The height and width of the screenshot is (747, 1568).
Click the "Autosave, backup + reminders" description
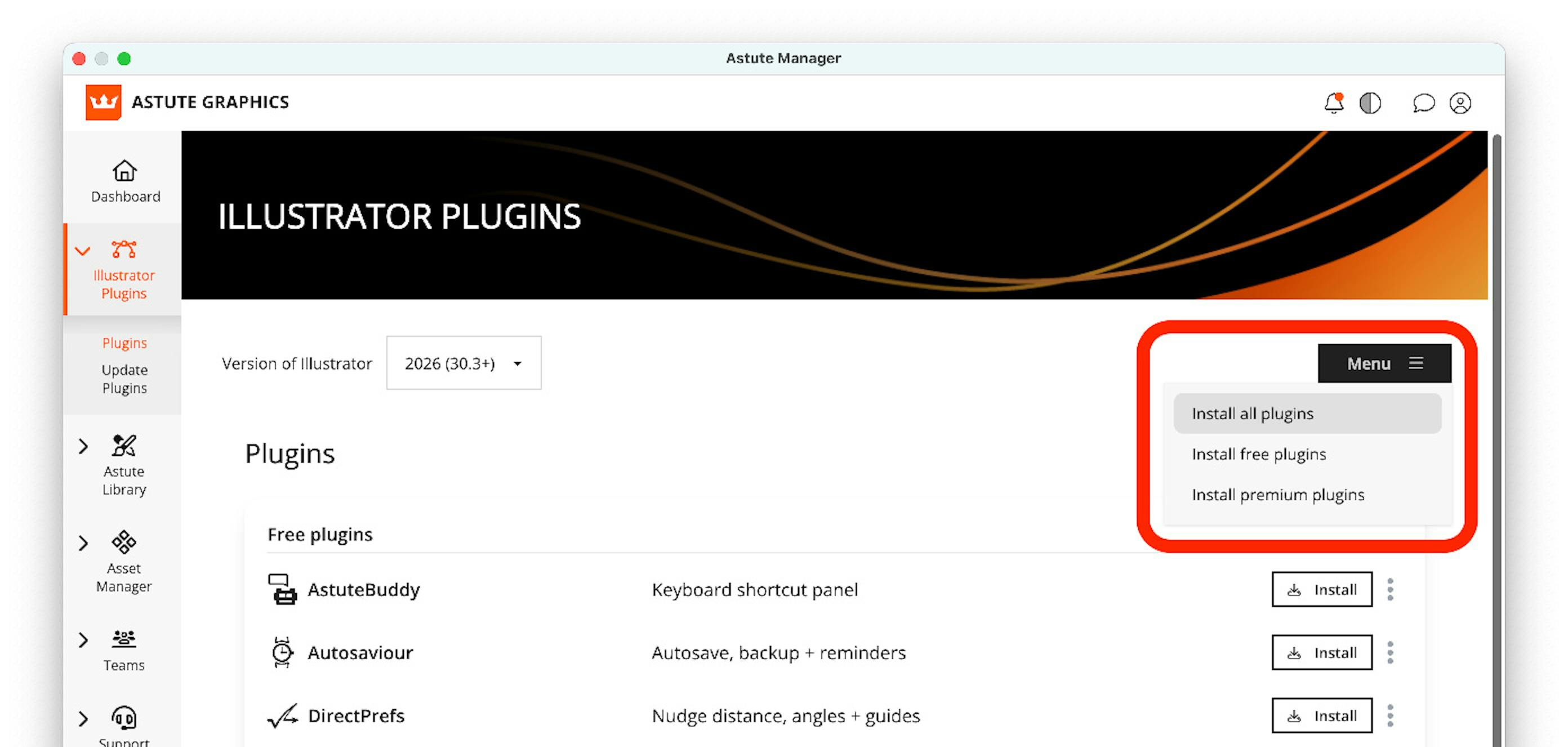tap(778, 652)
